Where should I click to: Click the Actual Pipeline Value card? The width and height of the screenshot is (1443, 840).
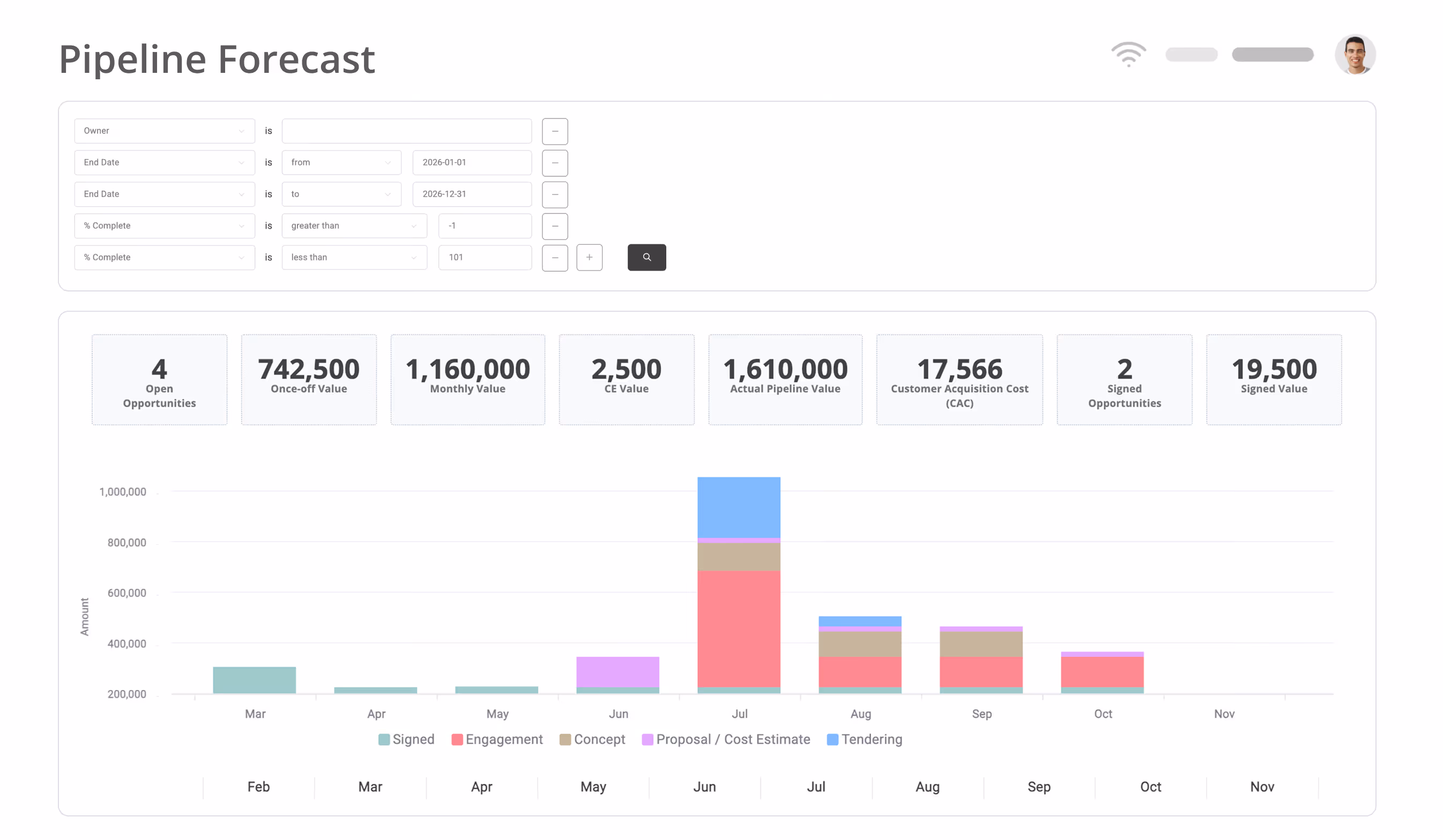(x=785, y=380)
